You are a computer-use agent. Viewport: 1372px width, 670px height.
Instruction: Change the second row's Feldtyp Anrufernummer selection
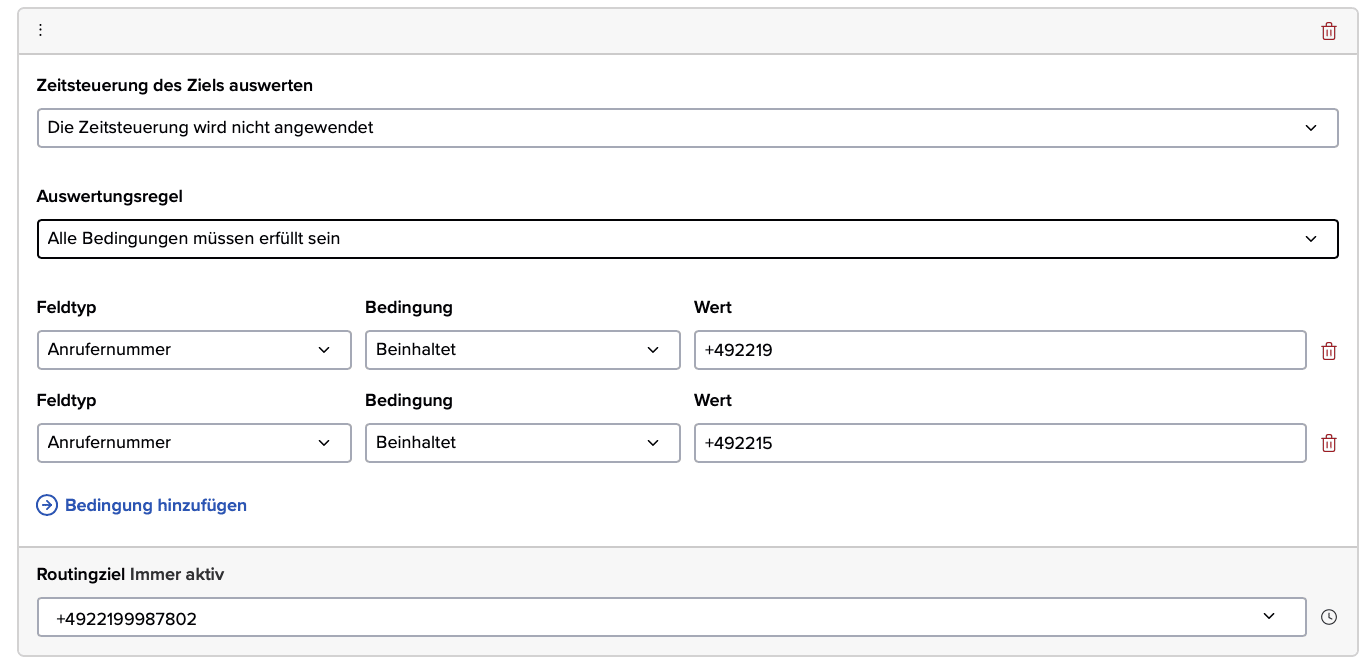pyautogui.click(x=194, y=443)
